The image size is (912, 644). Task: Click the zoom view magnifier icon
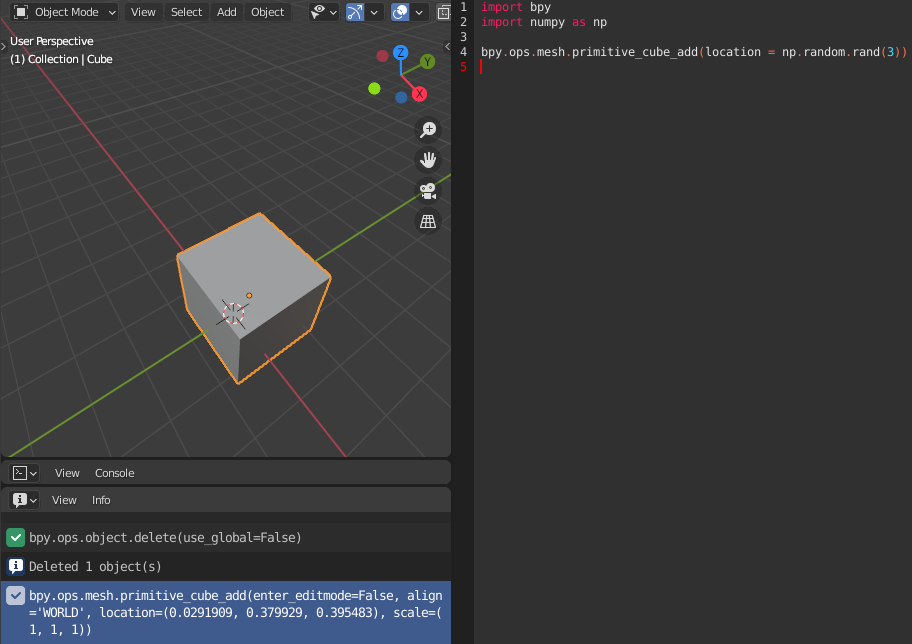coord(428,129)
